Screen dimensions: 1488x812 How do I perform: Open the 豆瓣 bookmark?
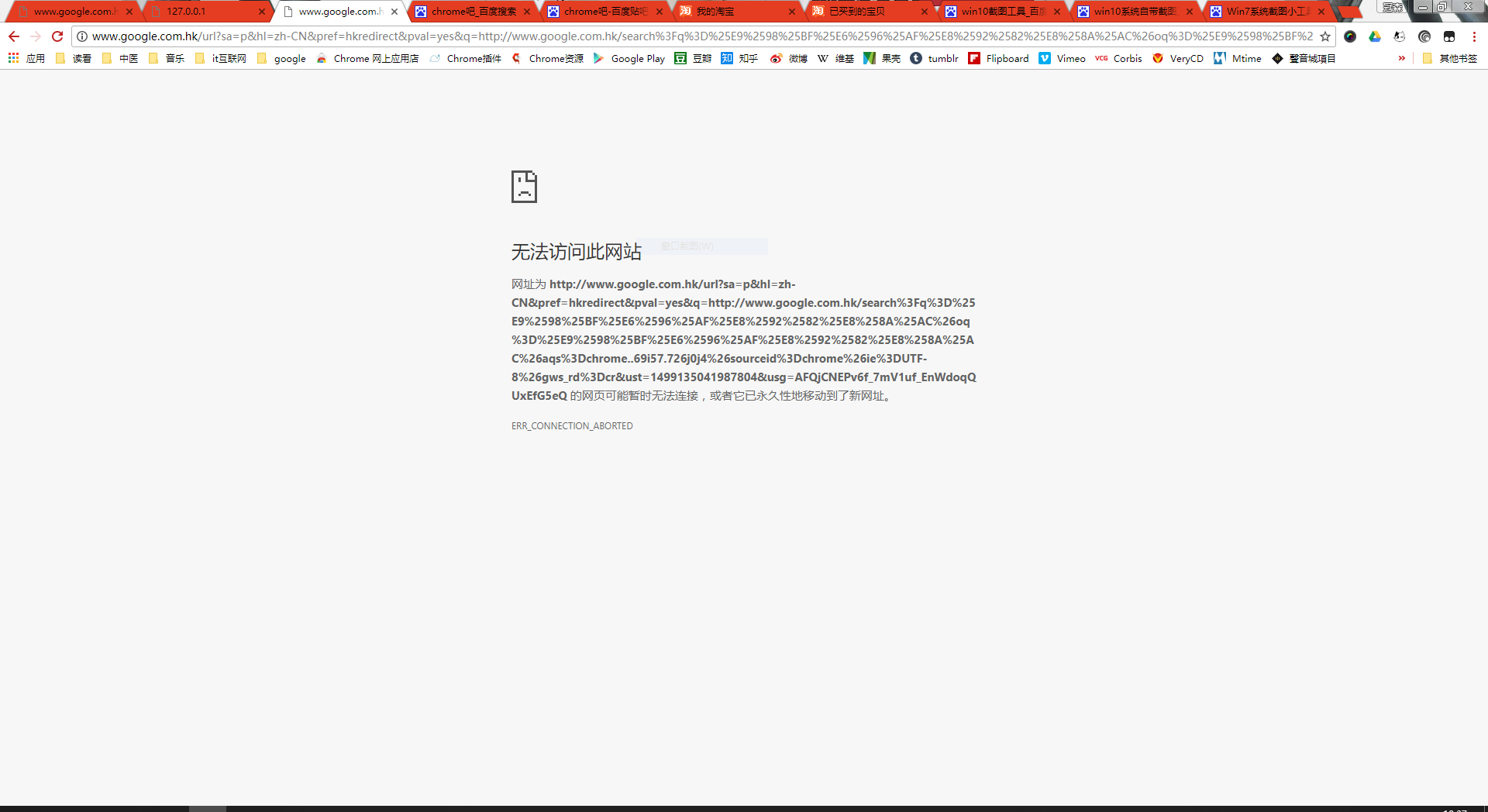[693, 58]
